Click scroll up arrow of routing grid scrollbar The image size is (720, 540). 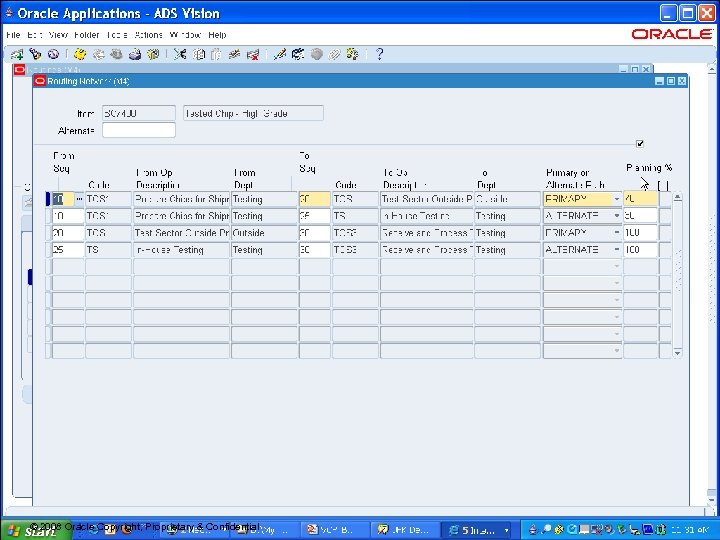(677, 197)
